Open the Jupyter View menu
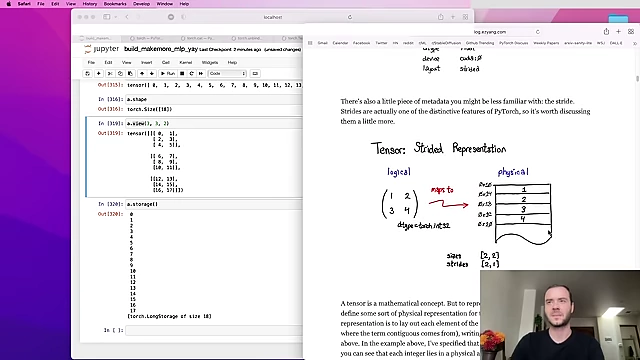The height and width of the screenshot is (360, 640). point(127,62)
